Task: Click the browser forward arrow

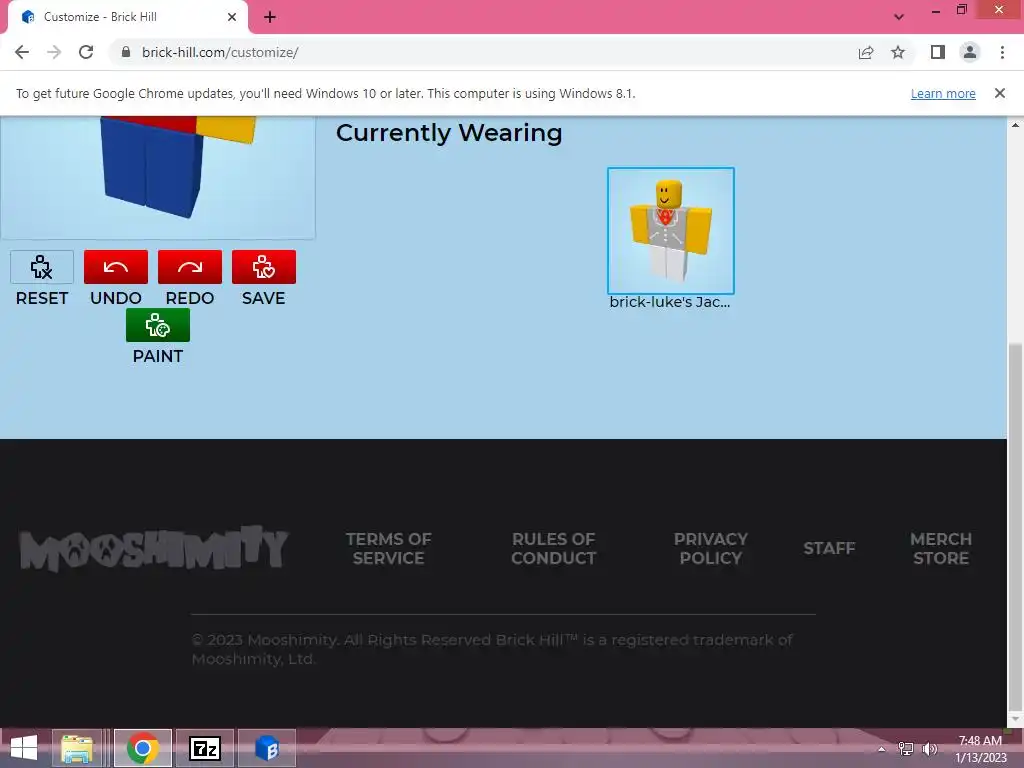Action: tap(54, 52)
